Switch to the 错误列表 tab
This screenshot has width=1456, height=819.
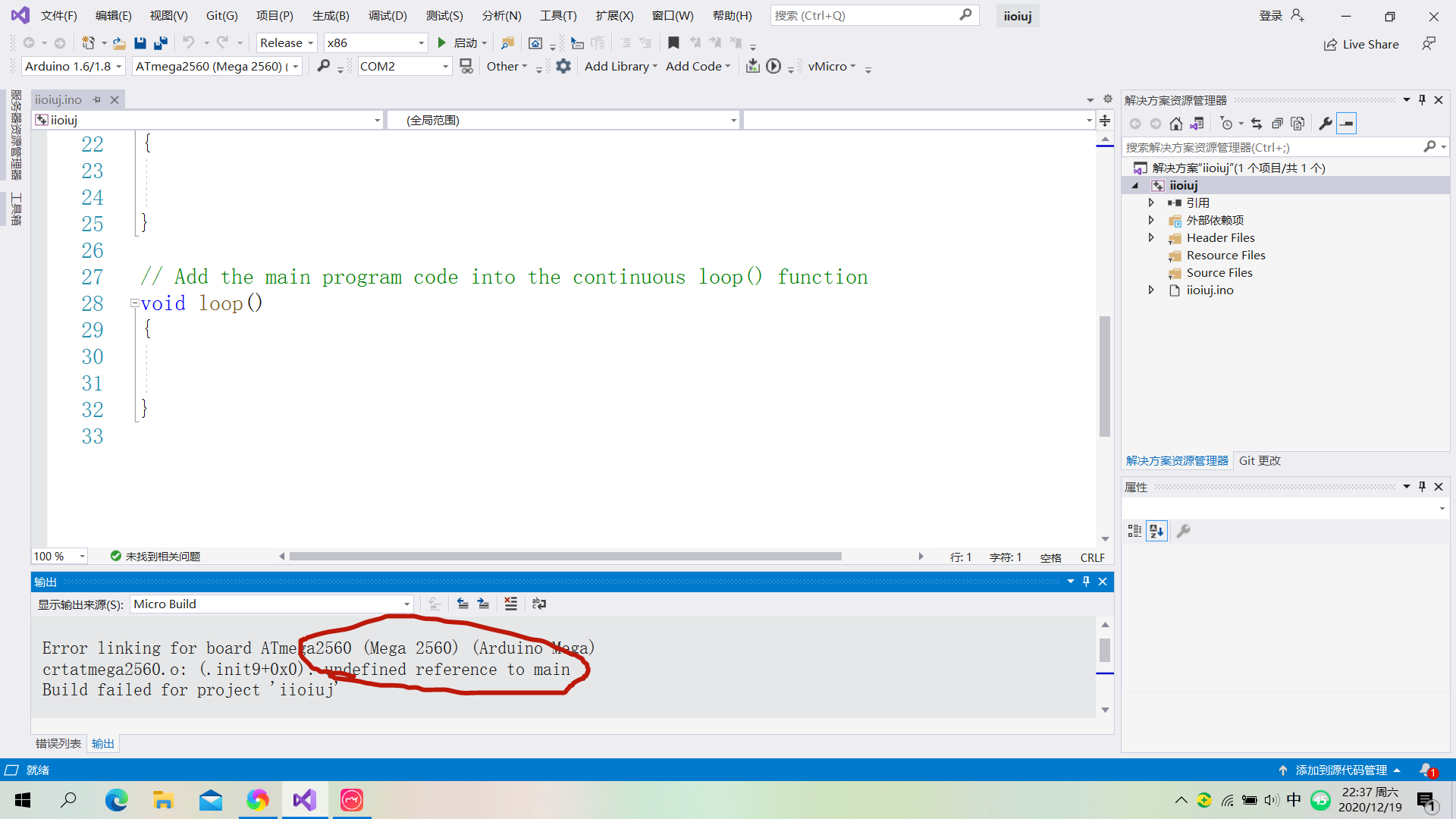(58, 743)
